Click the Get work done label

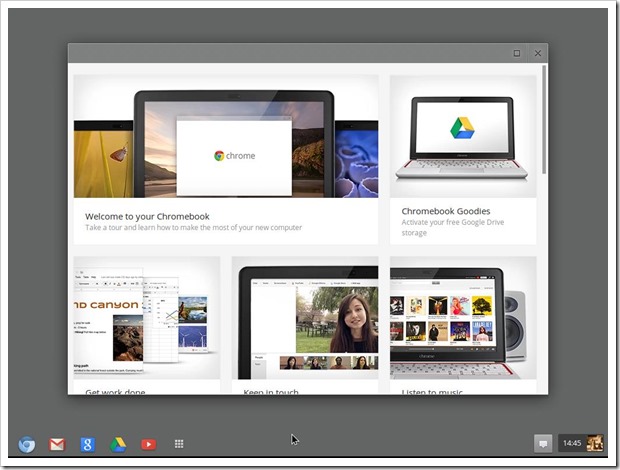[115, 391]
